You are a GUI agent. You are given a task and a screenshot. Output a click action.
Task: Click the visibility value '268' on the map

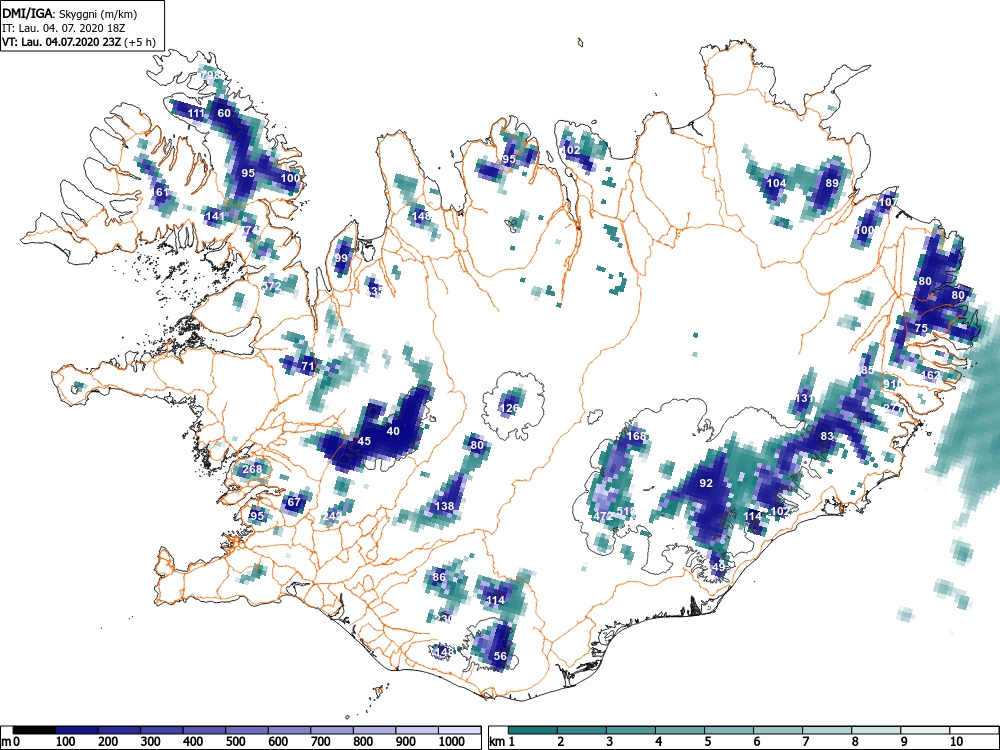pos(253,469)
